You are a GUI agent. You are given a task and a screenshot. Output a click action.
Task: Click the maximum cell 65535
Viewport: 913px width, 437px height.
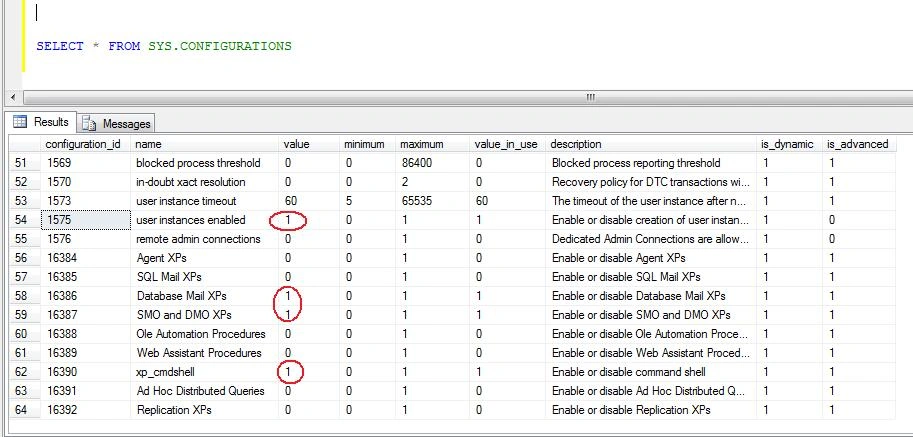pos(433,201)
